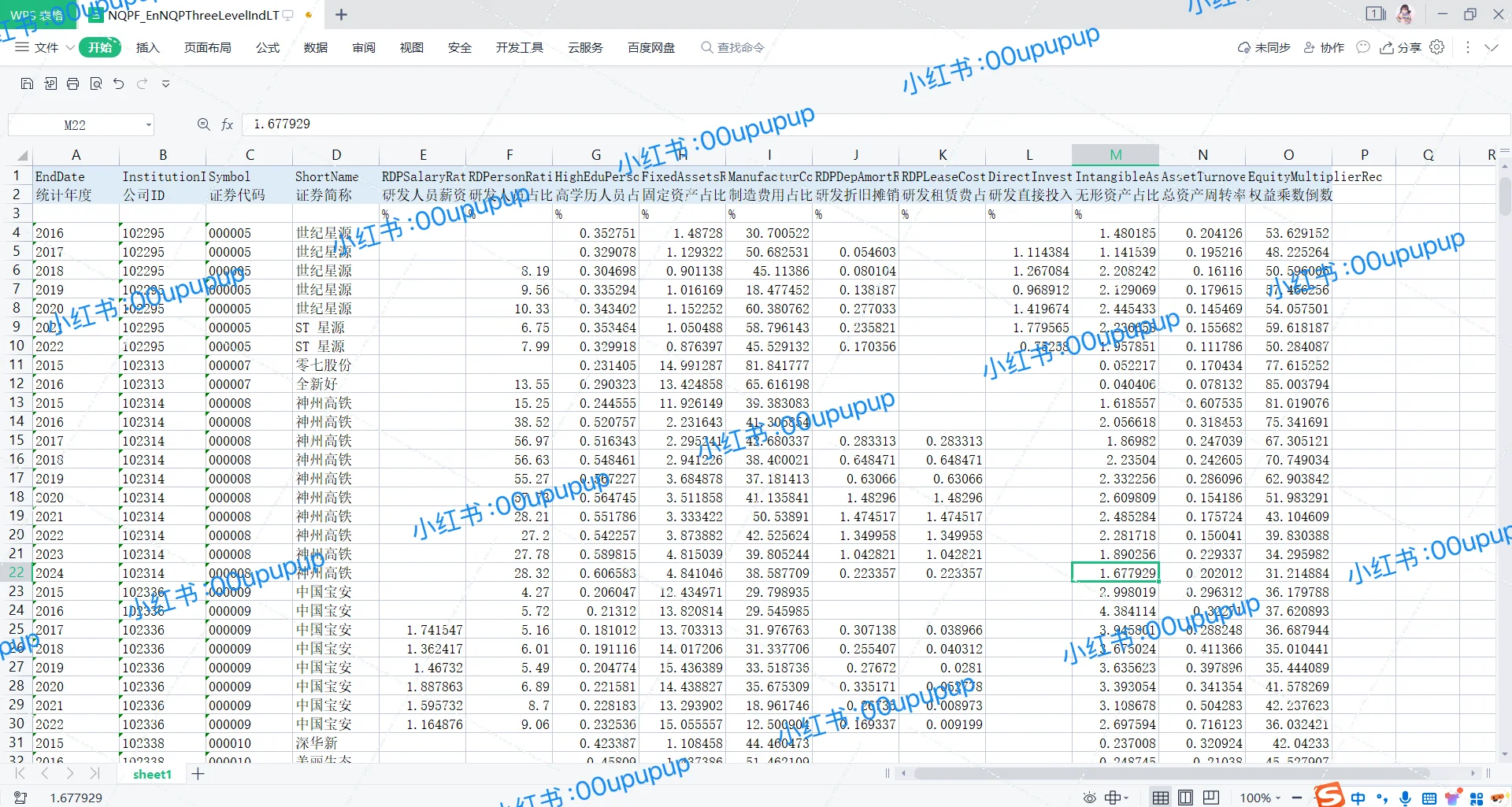Select the sheet1 tab

click(x=152, y=774)
